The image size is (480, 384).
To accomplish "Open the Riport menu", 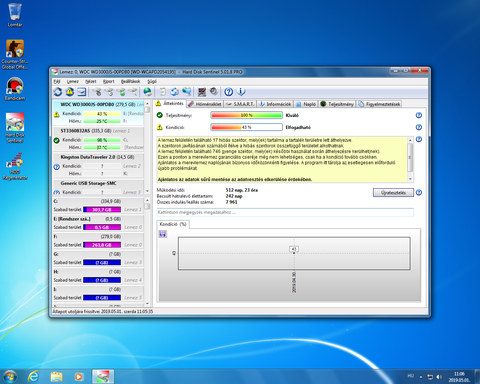I will point(109,81).
